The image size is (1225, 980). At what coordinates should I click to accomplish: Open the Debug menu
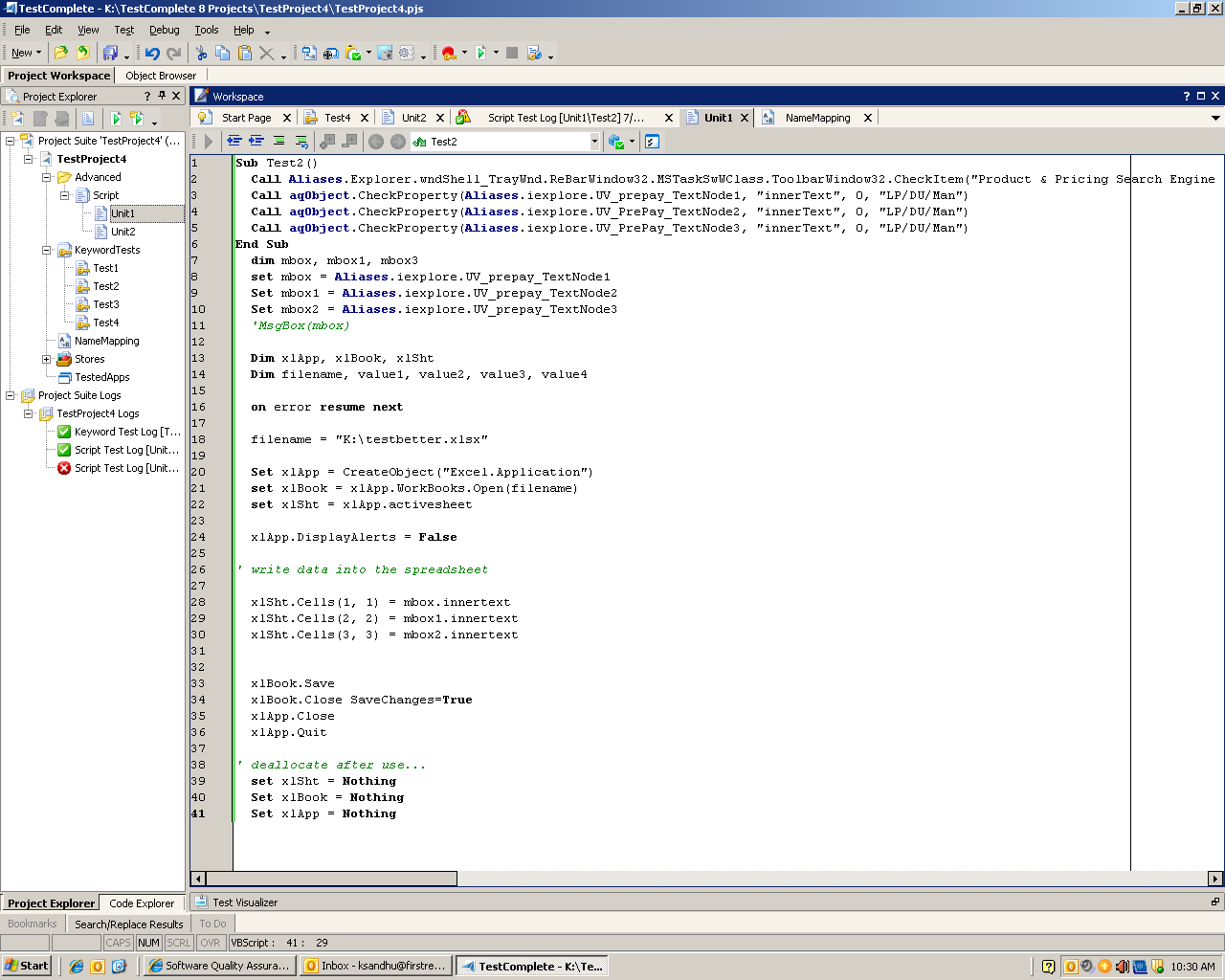pos(164,30)
